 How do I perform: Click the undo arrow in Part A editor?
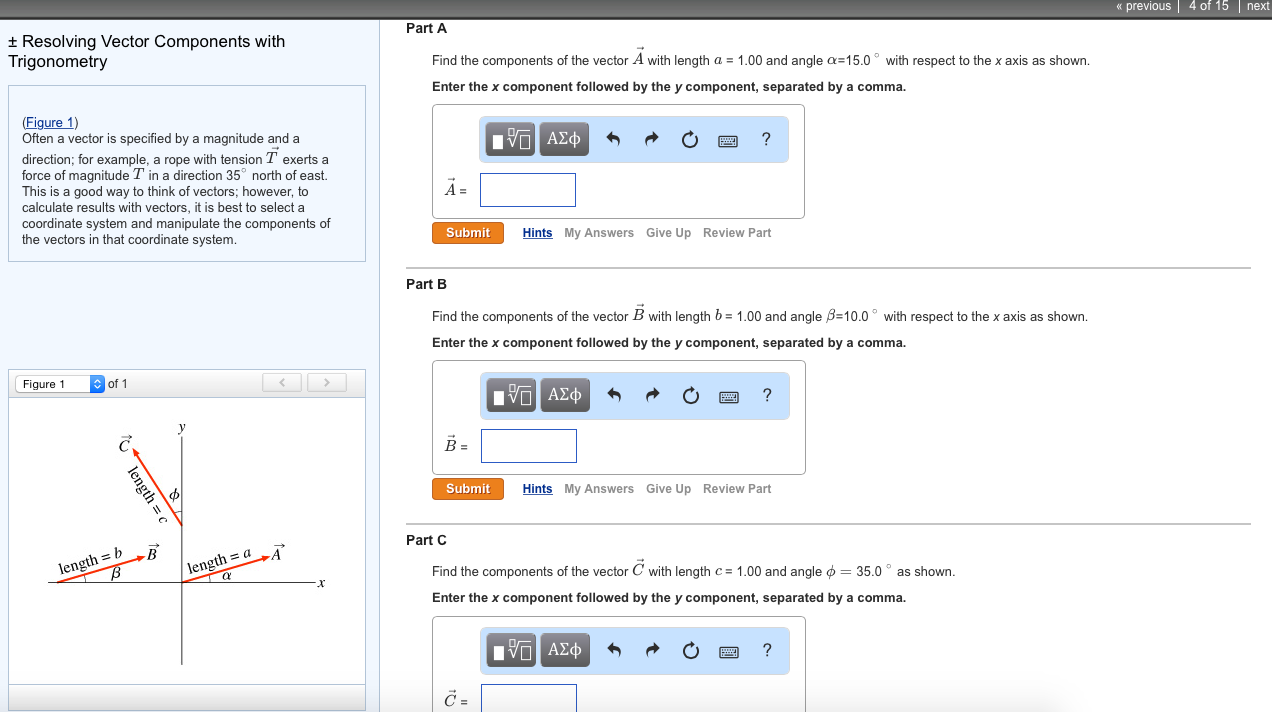pyautogui.click(x=613, y=139)
